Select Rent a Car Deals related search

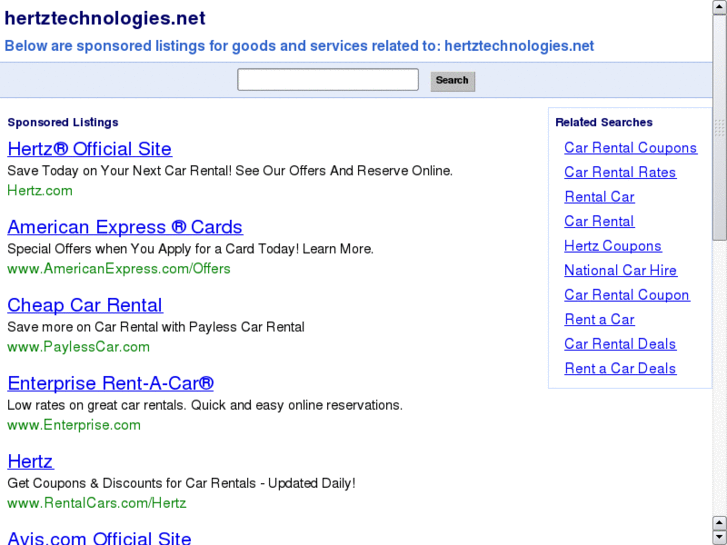coord(620,369)
